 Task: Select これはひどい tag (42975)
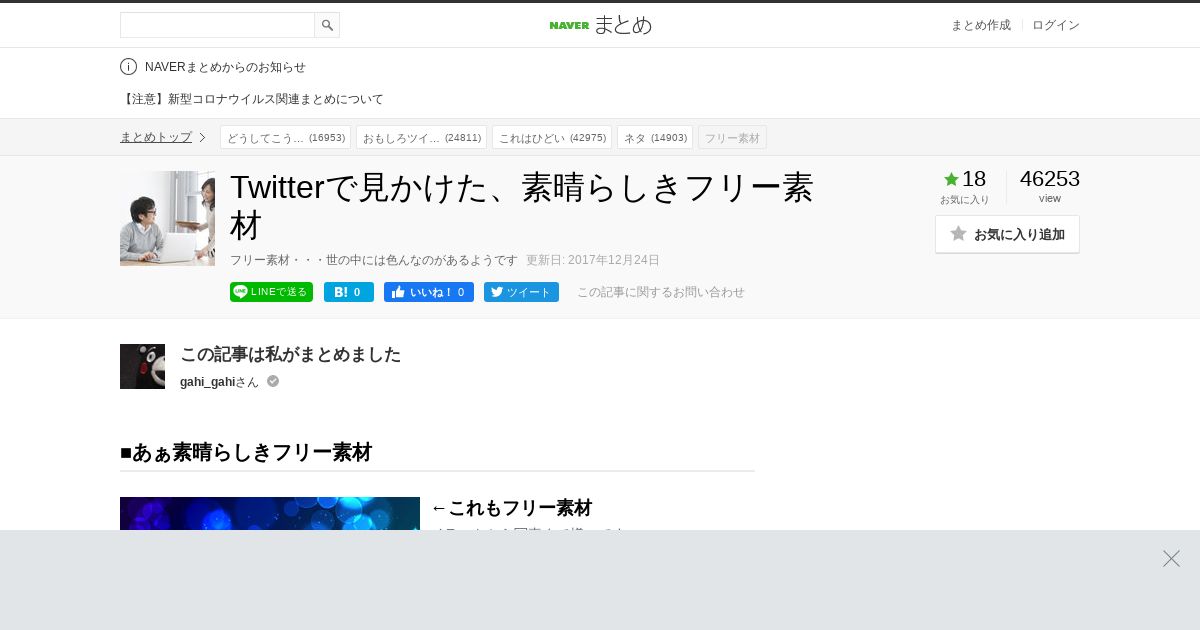click(x=552, y=137)
